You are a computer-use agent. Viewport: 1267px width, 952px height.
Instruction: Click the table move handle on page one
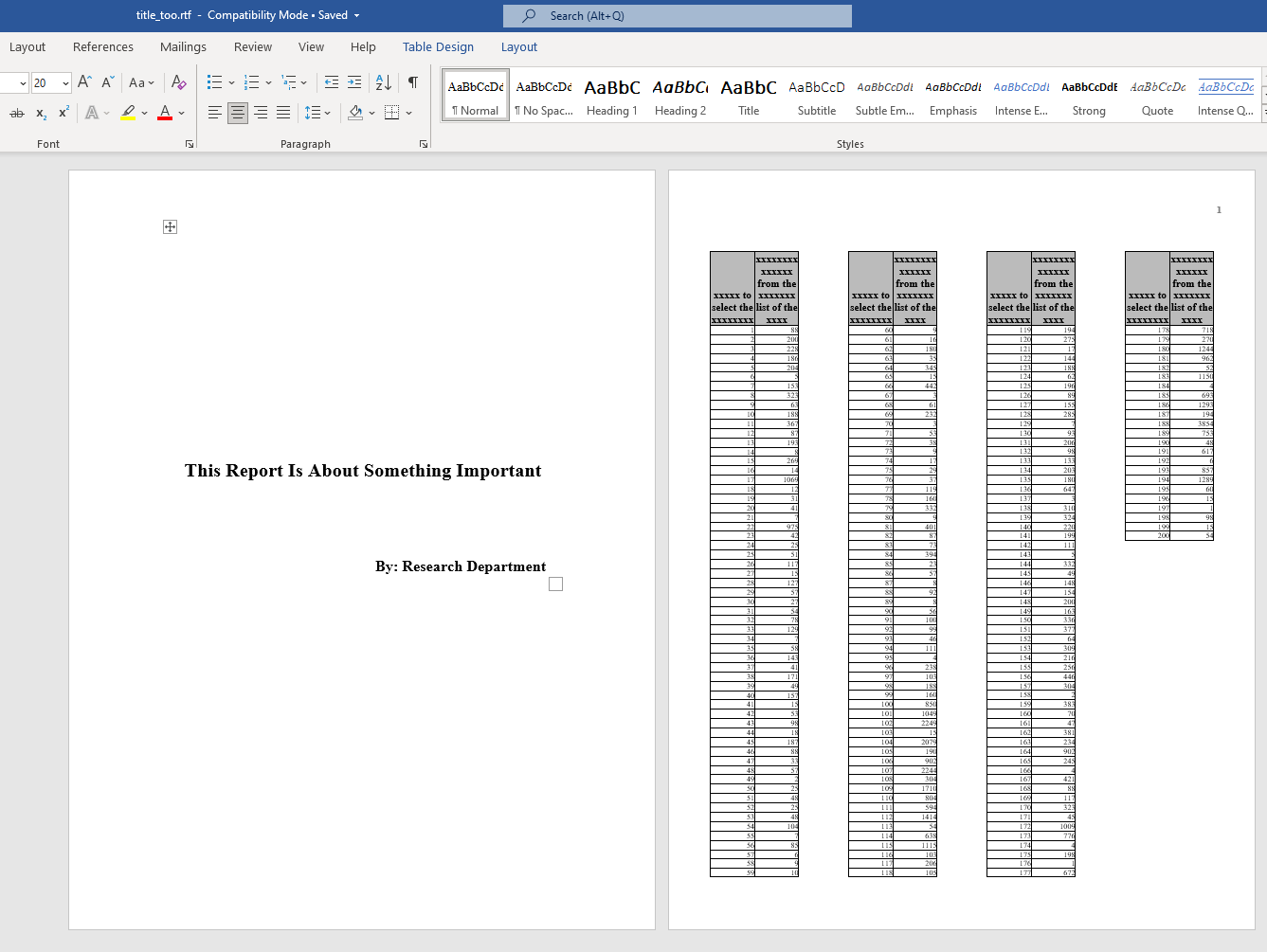pos(170,226)
